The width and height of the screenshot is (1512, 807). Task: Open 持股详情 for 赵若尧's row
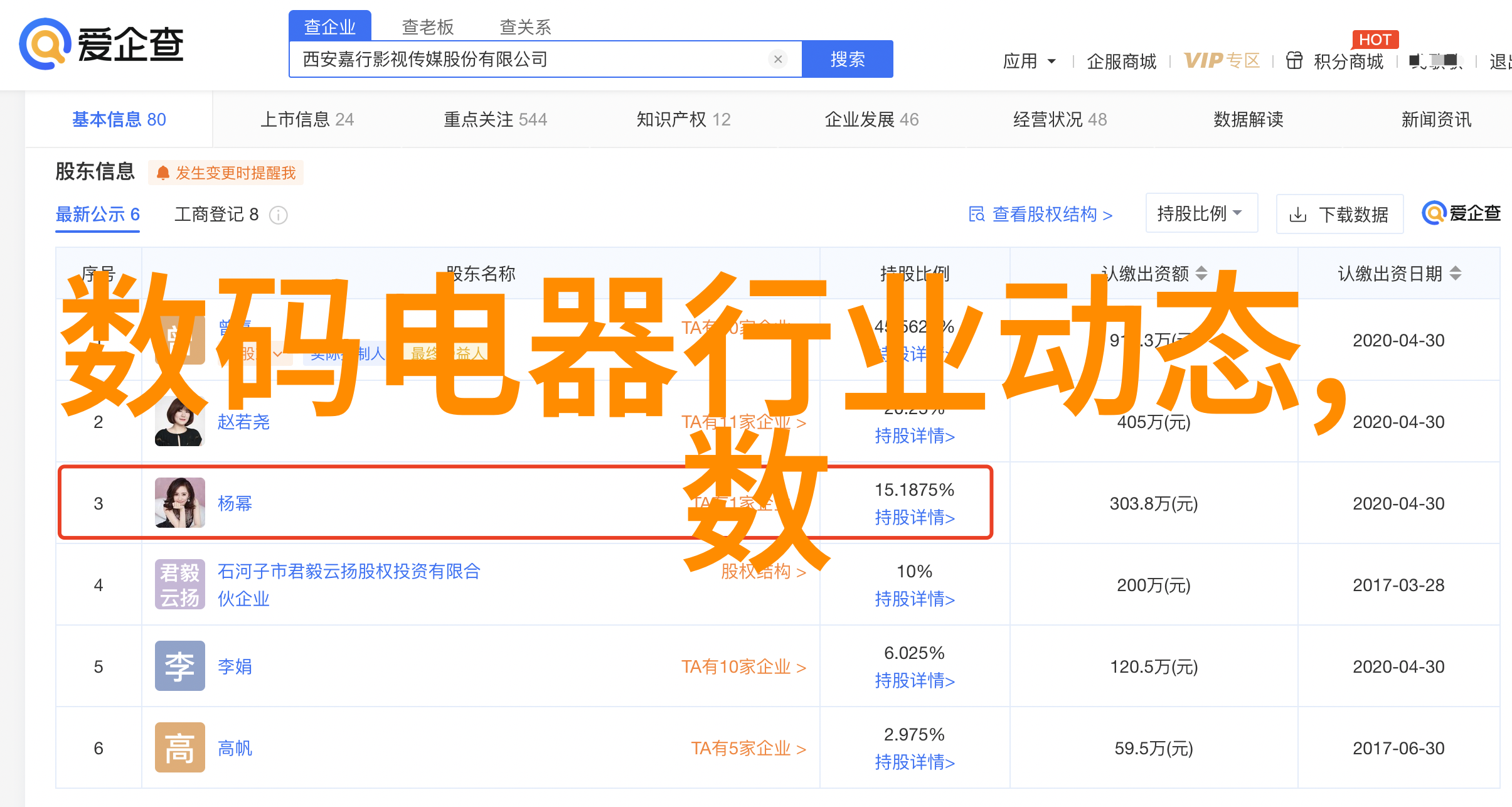(915, 436)
